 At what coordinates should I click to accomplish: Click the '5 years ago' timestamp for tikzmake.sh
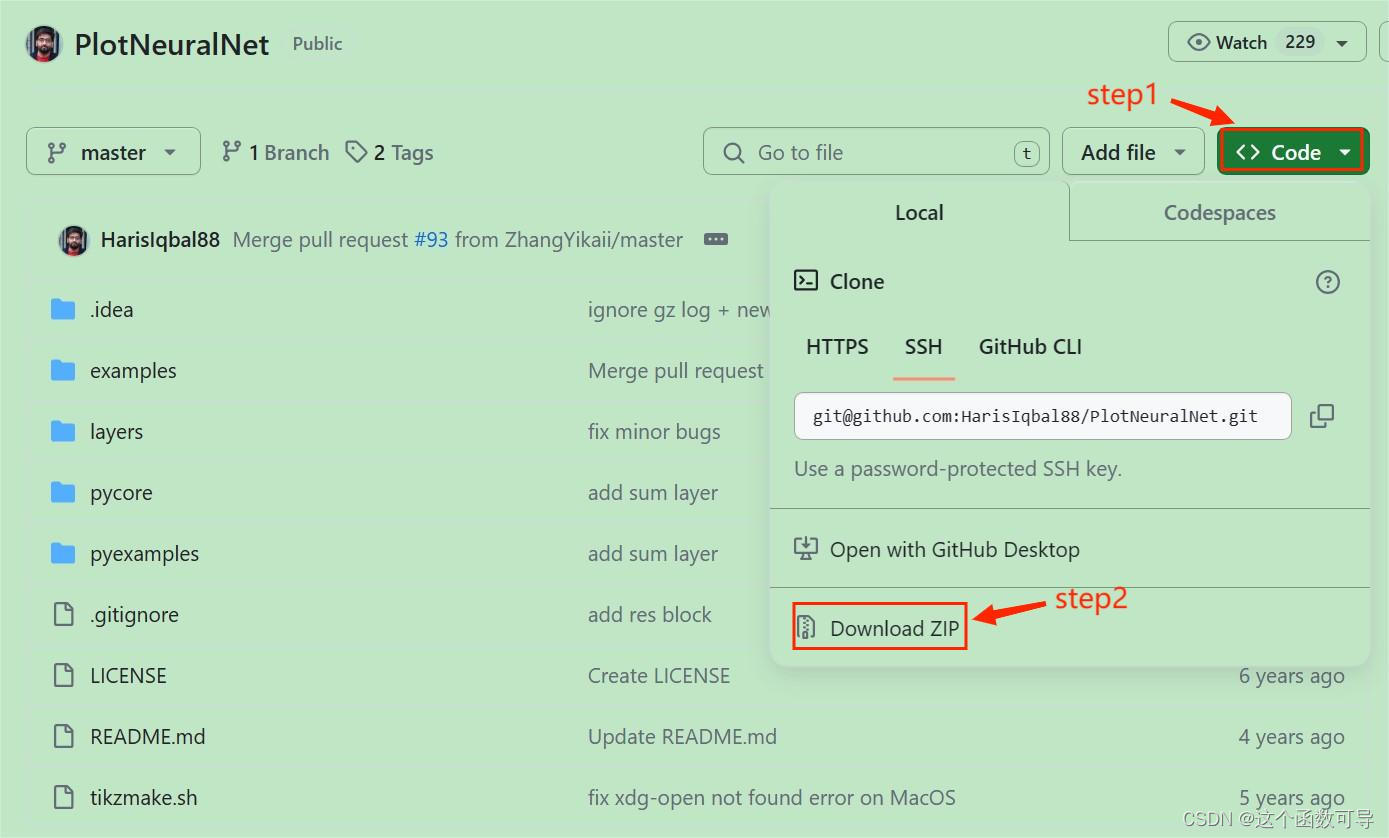click(x=1291, y=799)
